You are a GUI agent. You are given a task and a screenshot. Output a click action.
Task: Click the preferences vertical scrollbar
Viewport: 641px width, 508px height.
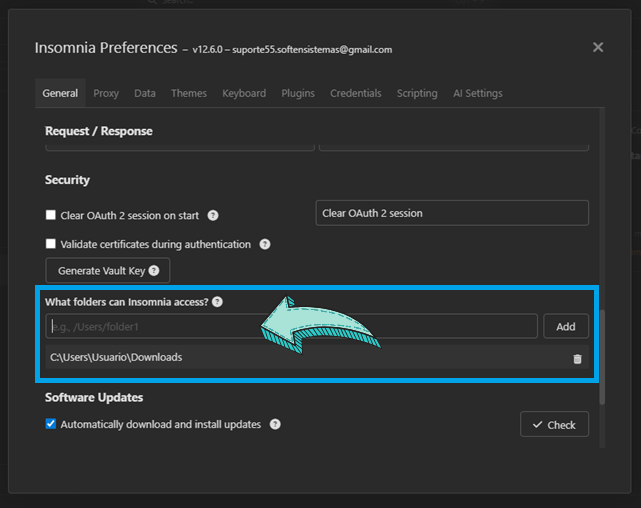[x=602, y=358]
